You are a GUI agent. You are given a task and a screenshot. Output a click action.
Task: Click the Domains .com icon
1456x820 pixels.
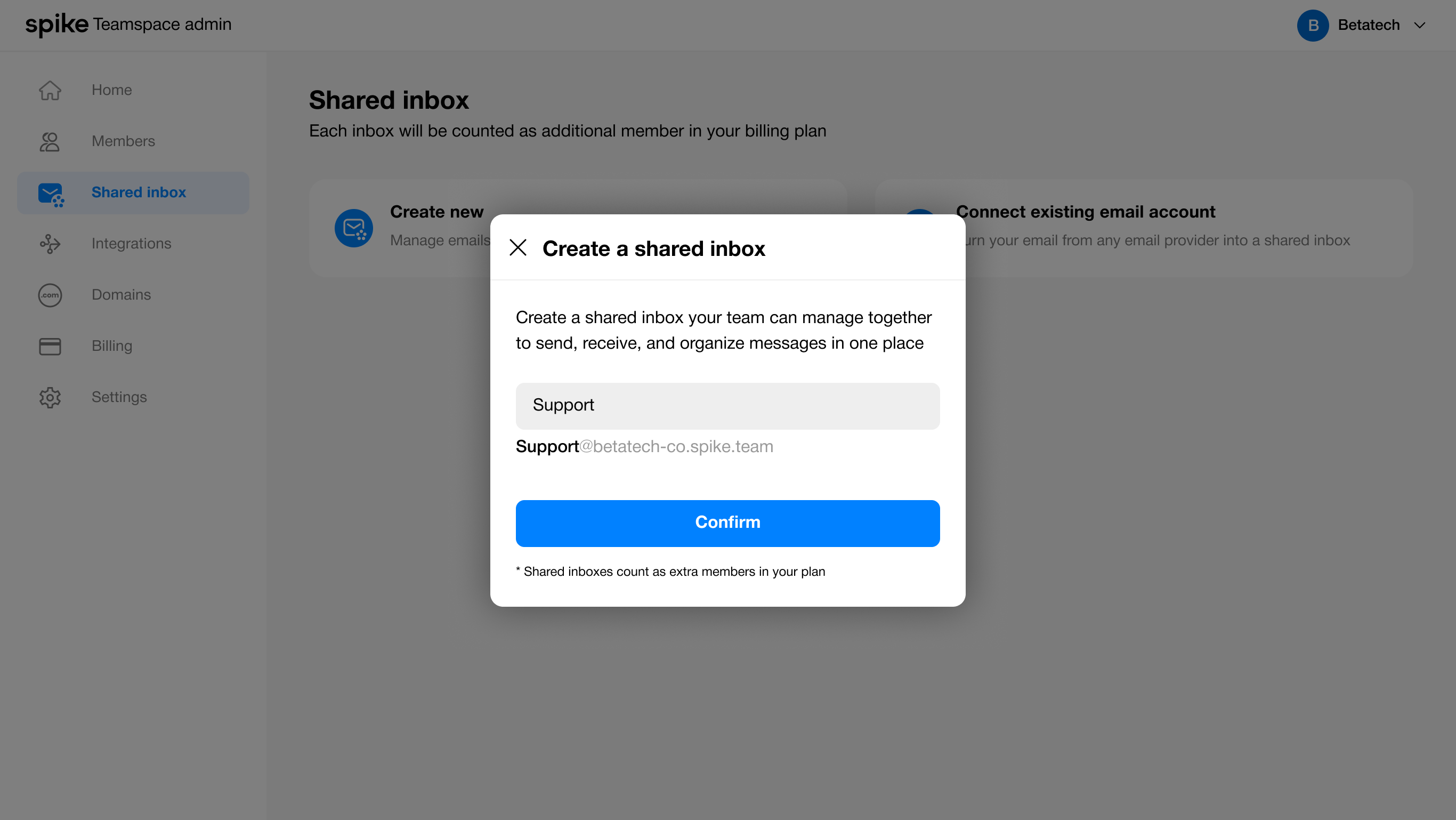click(x=50, y=295)
